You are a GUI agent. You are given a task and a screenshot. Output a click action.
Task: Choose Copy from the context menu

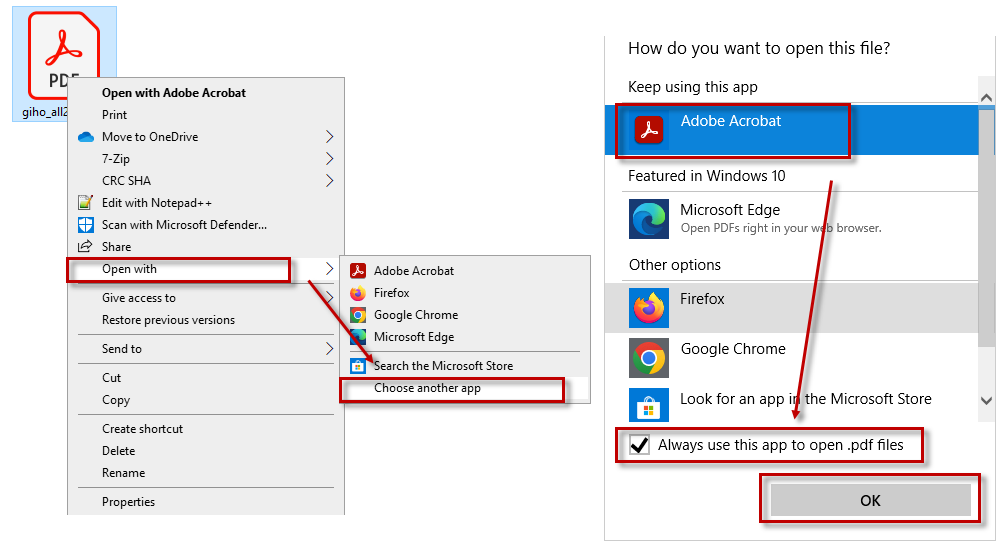pos(206,400)
